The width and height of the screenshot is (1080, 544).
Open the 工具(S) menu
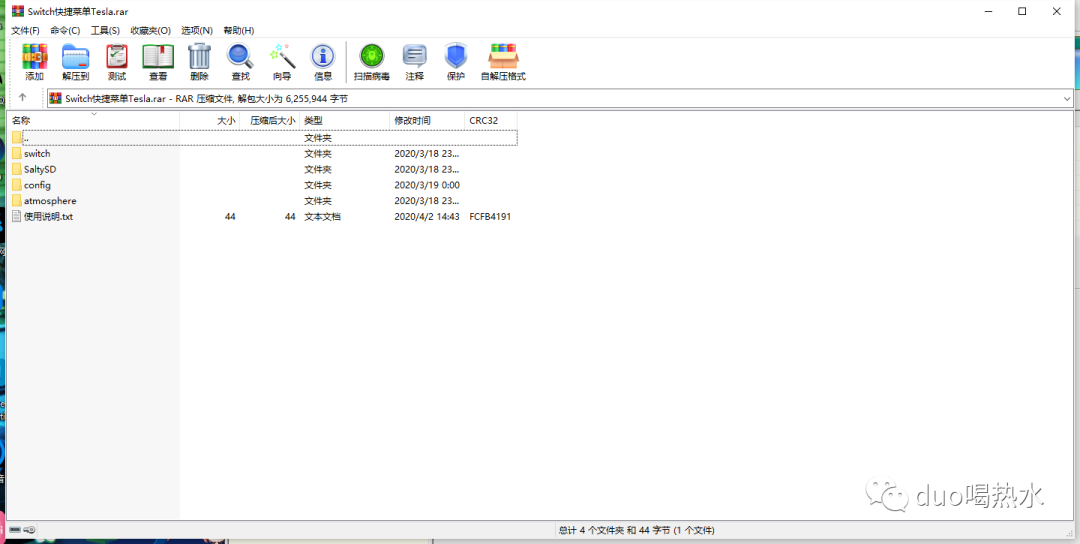click(x=105, y=30)
